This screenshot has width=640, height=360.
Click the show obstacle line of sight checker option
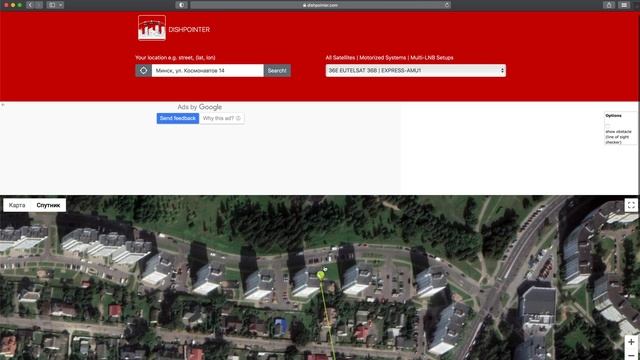[x=618, y=137]
